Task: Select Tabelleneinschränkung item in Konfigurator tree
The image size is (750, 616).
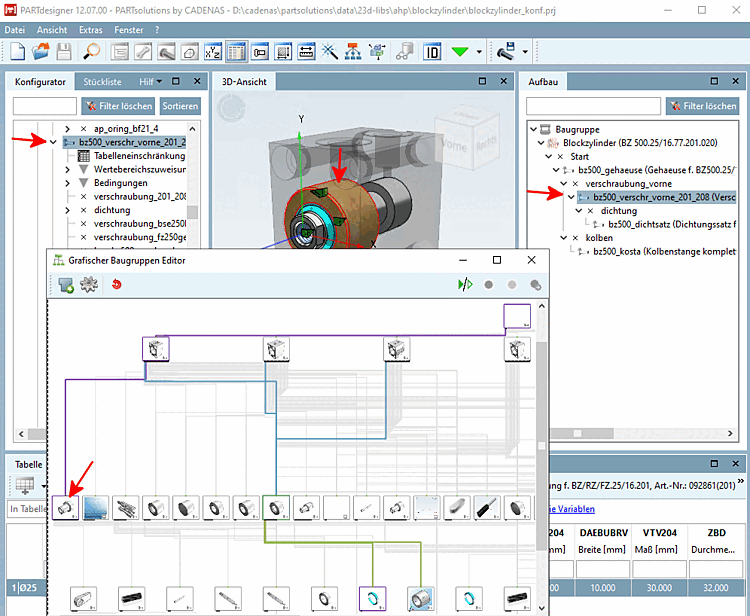Action: 139,156
